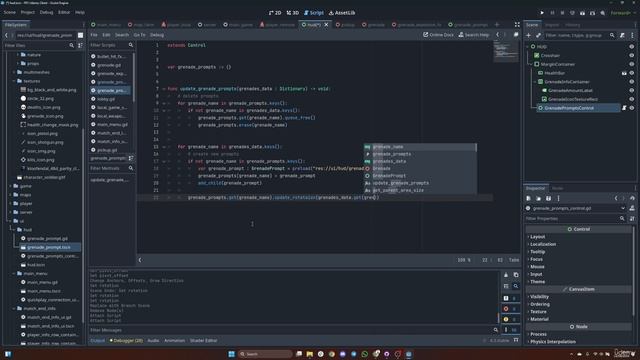The image size is (640, 360).
Task: Switch to the Debugger bottom panel
Action: (126, 340)
